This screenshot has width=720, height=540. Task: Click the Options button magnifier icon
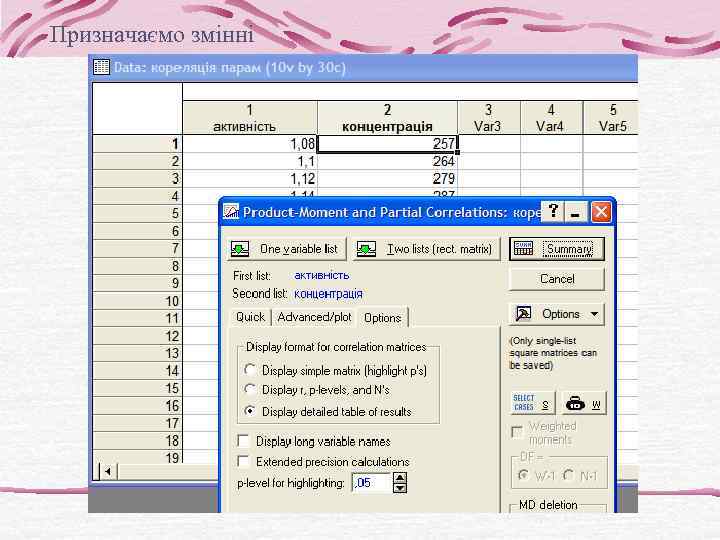[523, 314]
